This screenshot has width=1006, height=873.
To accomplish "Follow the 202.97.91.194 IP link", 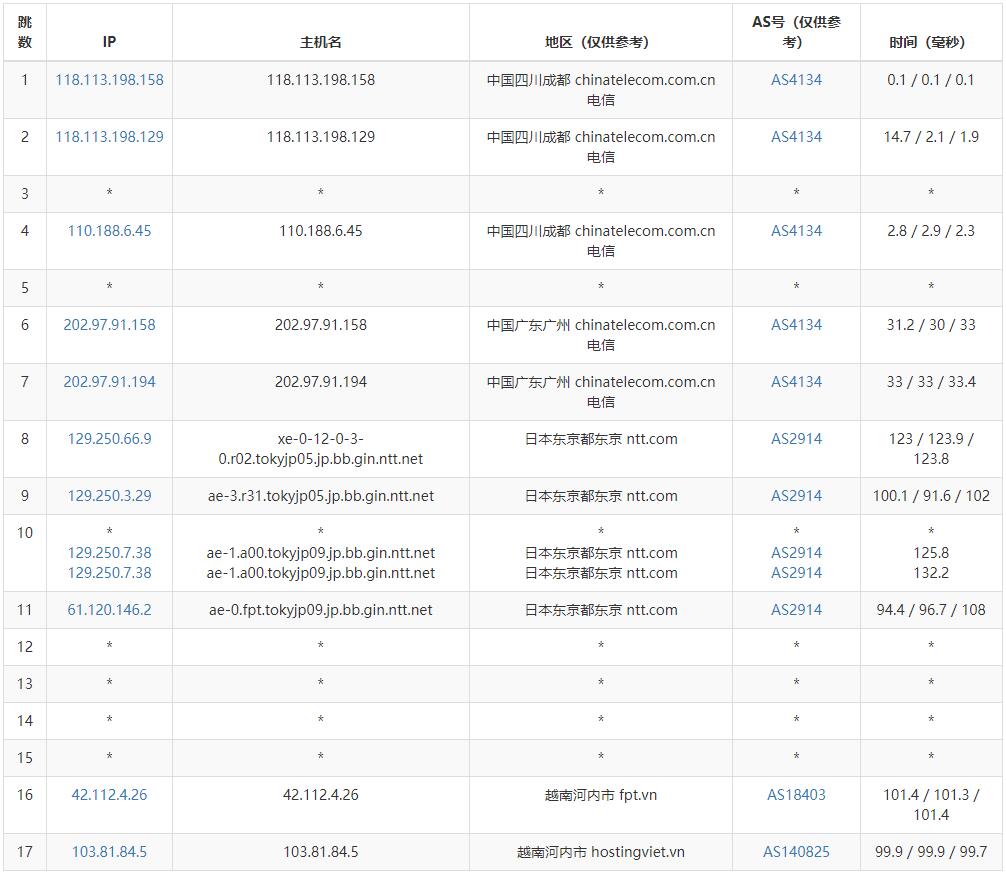I will coord(109,382).
